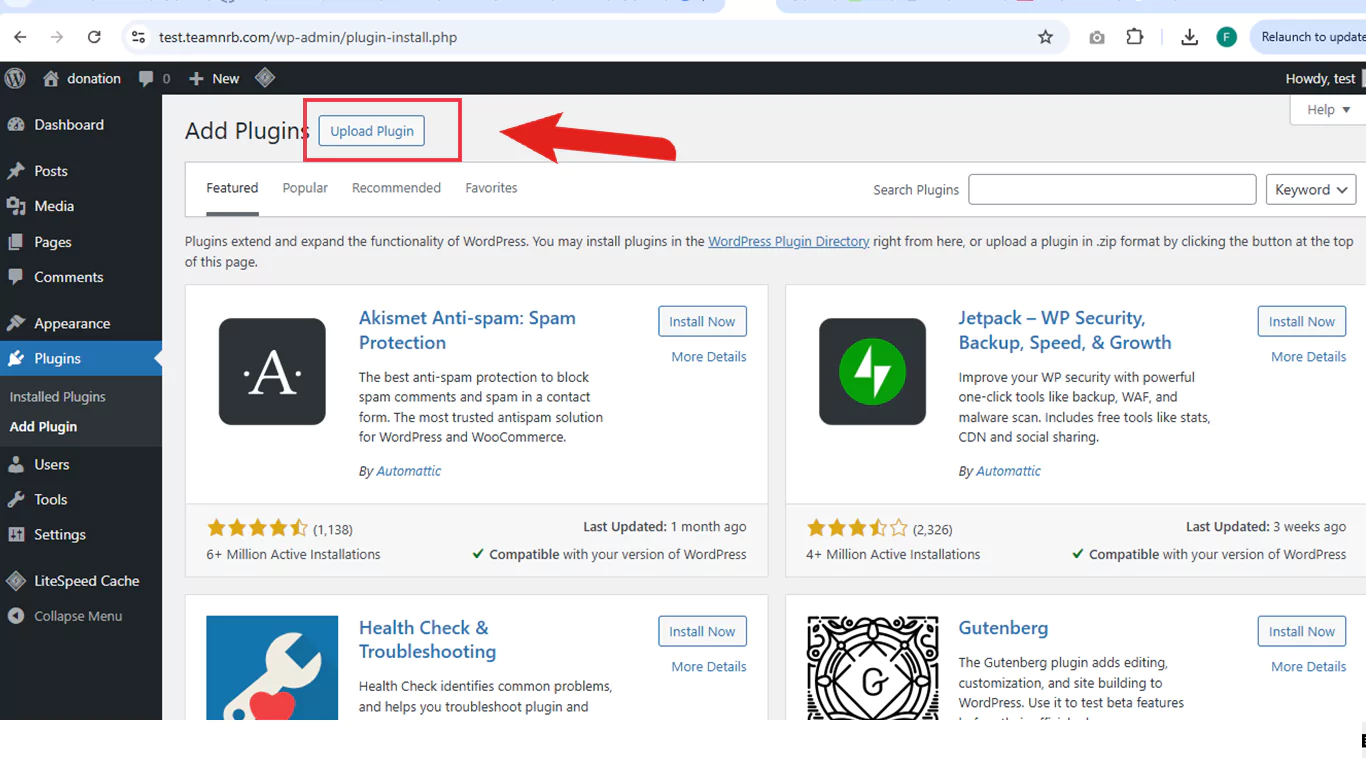The height and width of the screenshot is (758, 1366).
Task: Open the WordPress Plugin Directory link
Action: point(788,242)
